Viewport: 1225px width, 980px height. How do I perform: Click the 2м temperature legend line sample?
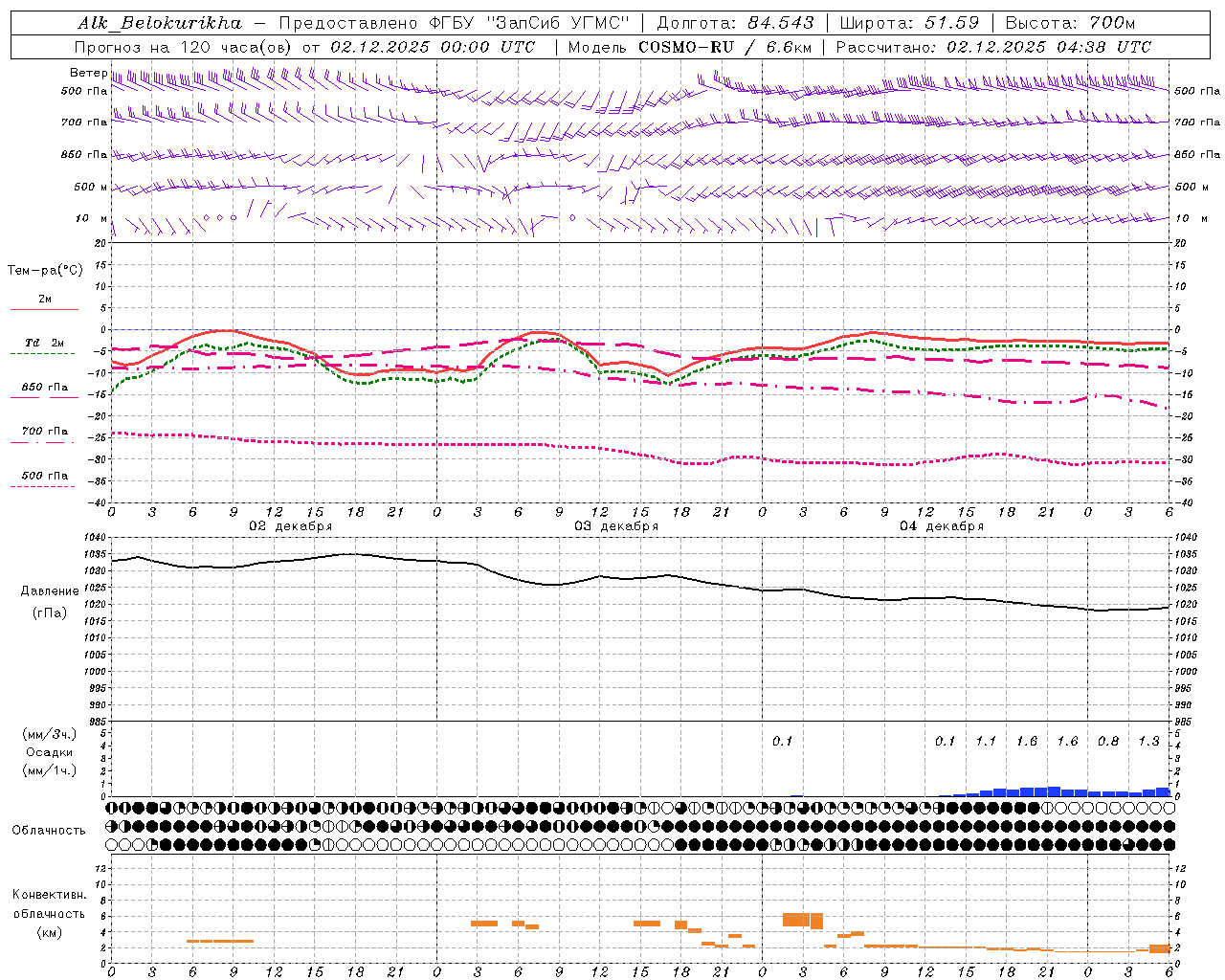[44, 309]
